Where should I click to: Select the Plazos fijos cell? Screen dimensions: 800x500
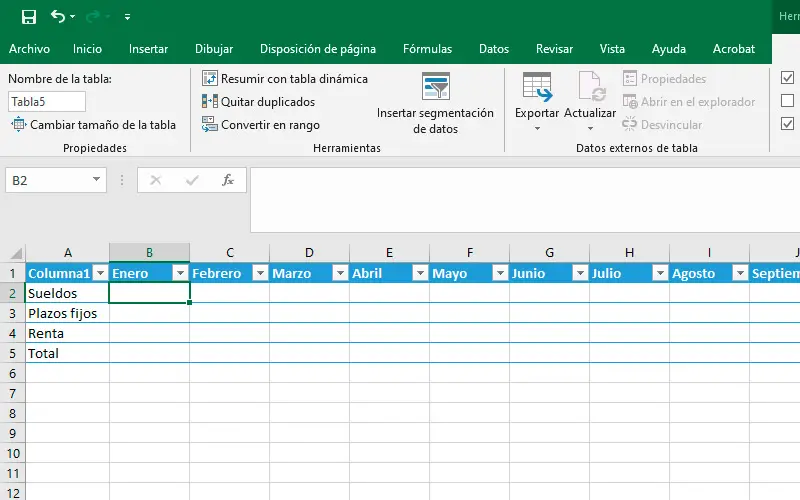(x=67, y=313)
